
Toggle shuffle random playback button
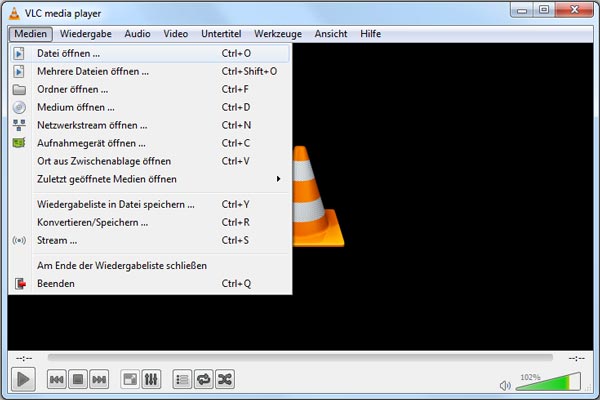[x=225, y=379]
